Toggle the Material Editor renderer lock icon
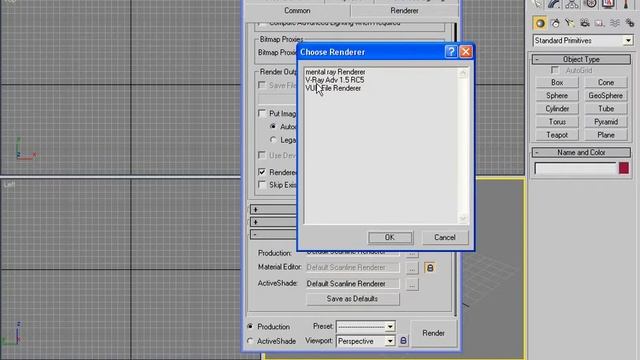Screen dimensions: 640x360 (429, 268)
